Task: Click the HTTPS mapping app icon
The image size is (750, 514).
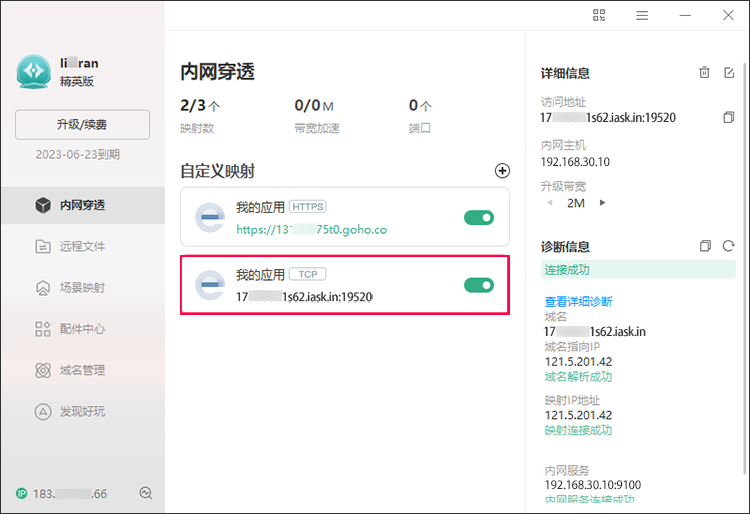Action: [210, 218]
